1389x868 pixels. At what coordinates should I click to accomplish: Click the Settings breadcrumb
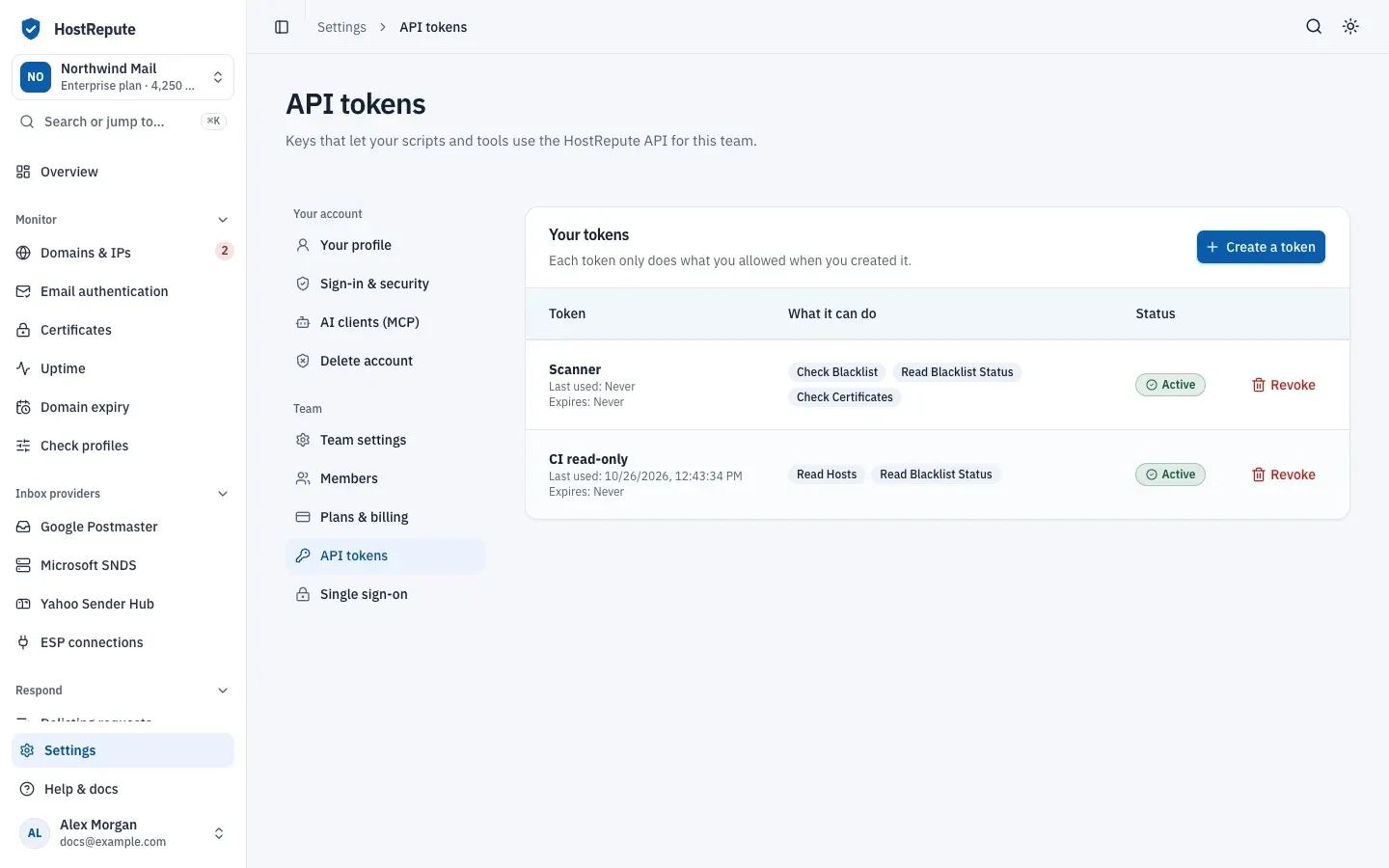[341, 27]
